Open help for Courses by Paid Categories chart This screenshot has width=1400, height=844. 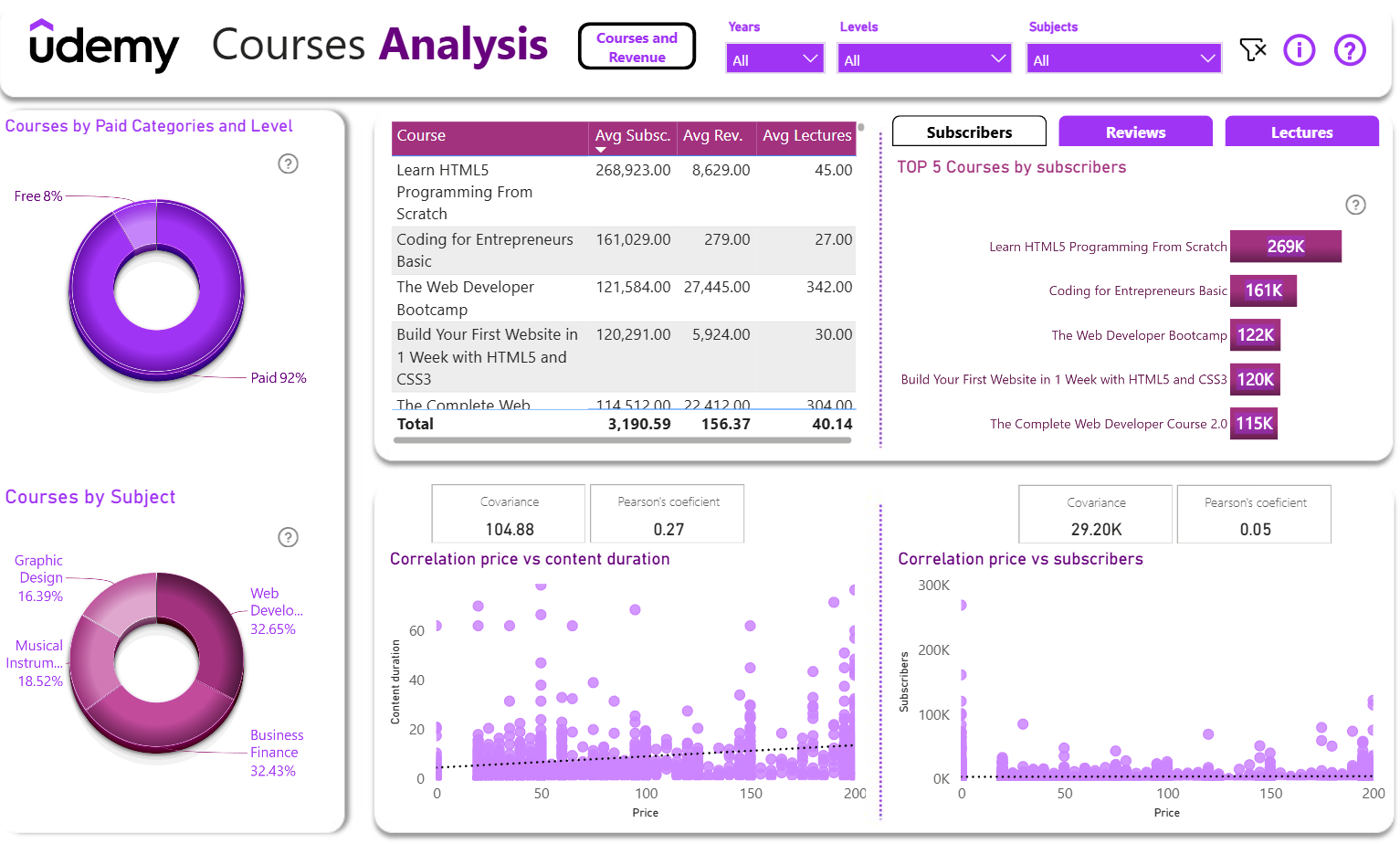[x=288, y=164]
